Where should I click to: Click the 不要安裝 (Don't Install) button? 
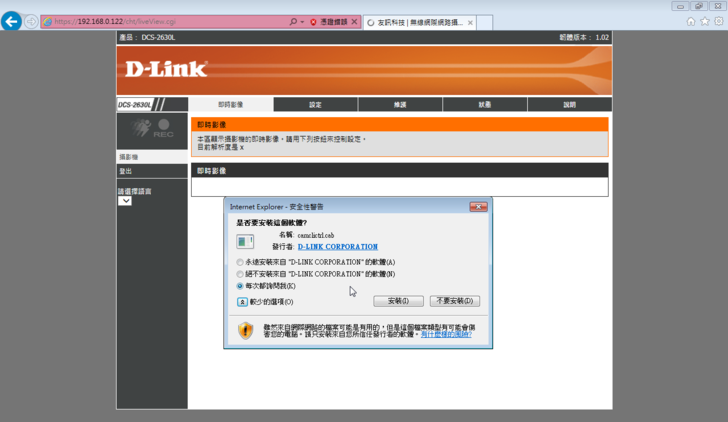455,301
